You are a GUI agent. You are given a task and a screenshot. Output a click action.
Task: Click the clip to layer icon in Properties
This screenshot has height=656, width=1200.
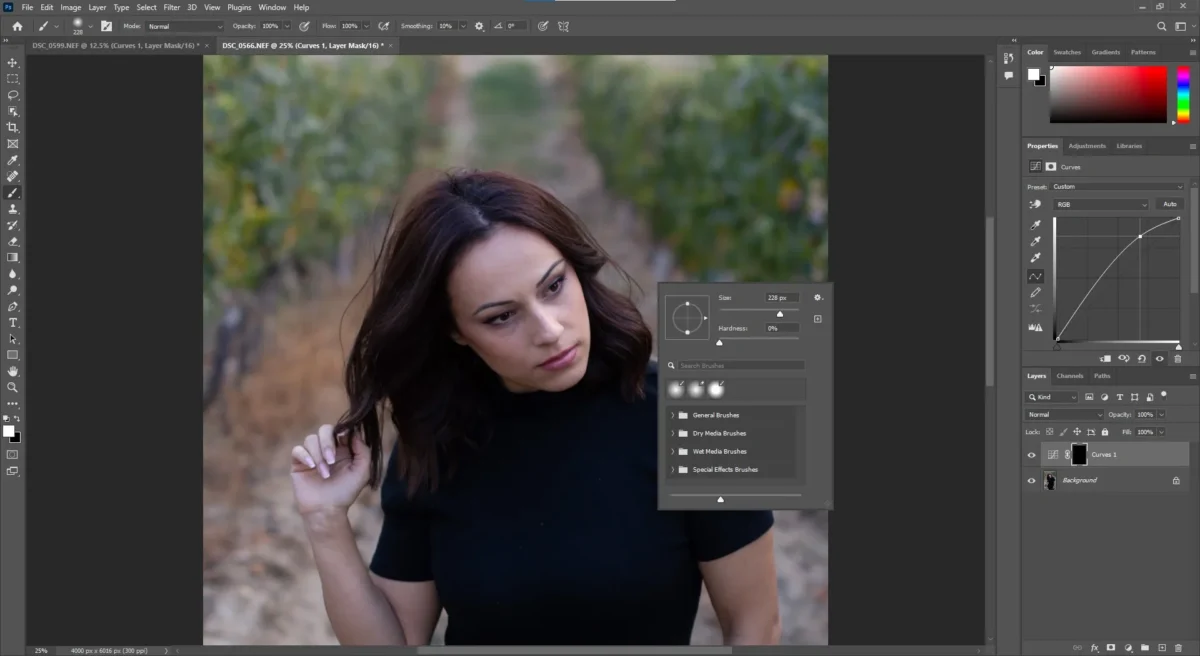click(1105, 358)
